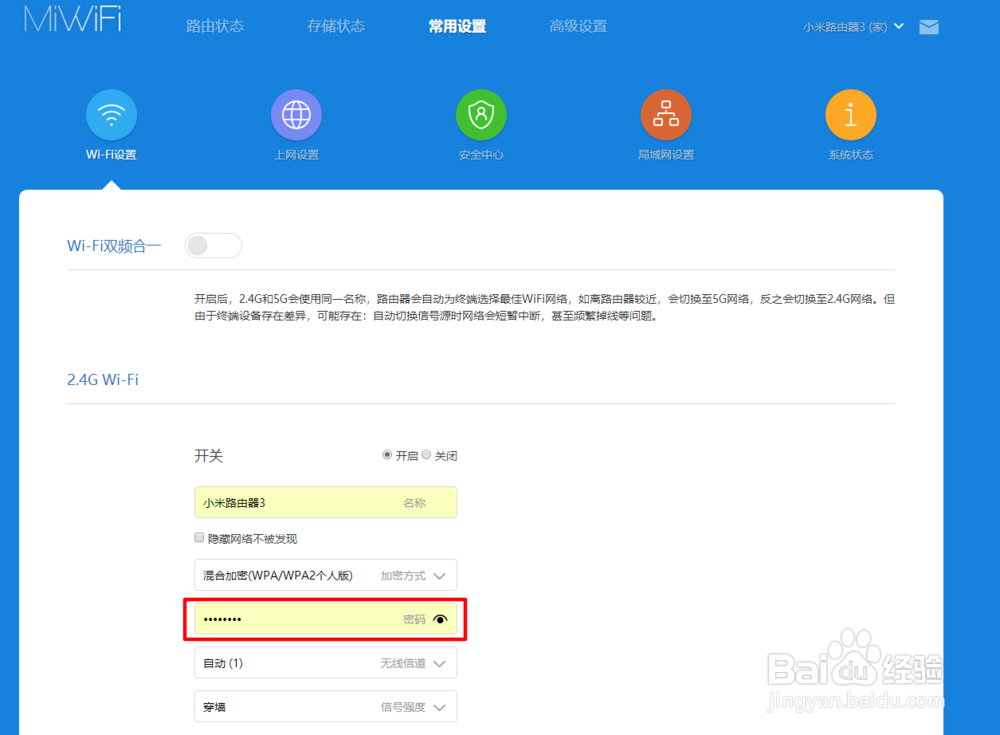This screenshot has width=1000, height=735.
Task: Click the Wi-Fi双频合一 label text
Action: pyautogui.click(x=114, y=246)
